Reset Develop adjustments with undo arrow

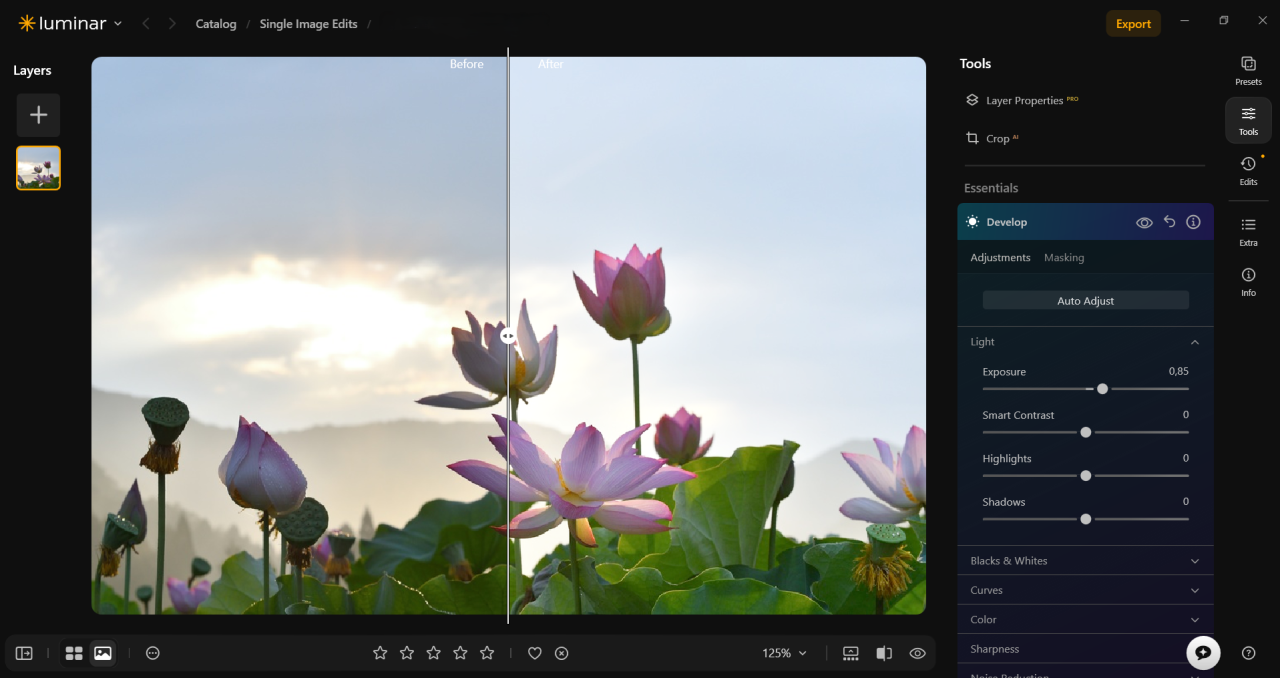click(1169, 222)
